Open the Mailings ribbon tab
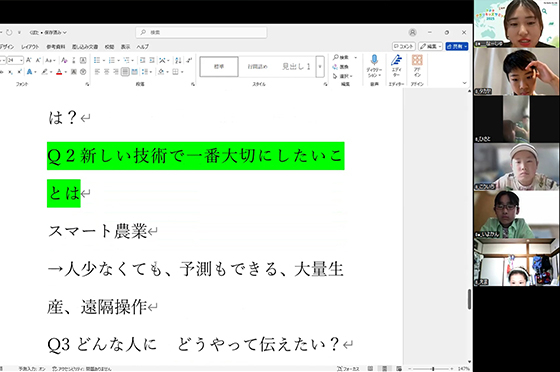The height and width of the screenshot is (372, 560). click(x=85, y=47)
